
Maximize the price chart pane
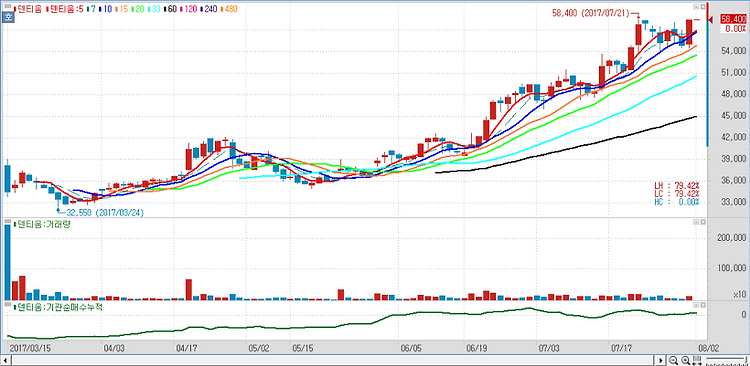coord(703,7)
